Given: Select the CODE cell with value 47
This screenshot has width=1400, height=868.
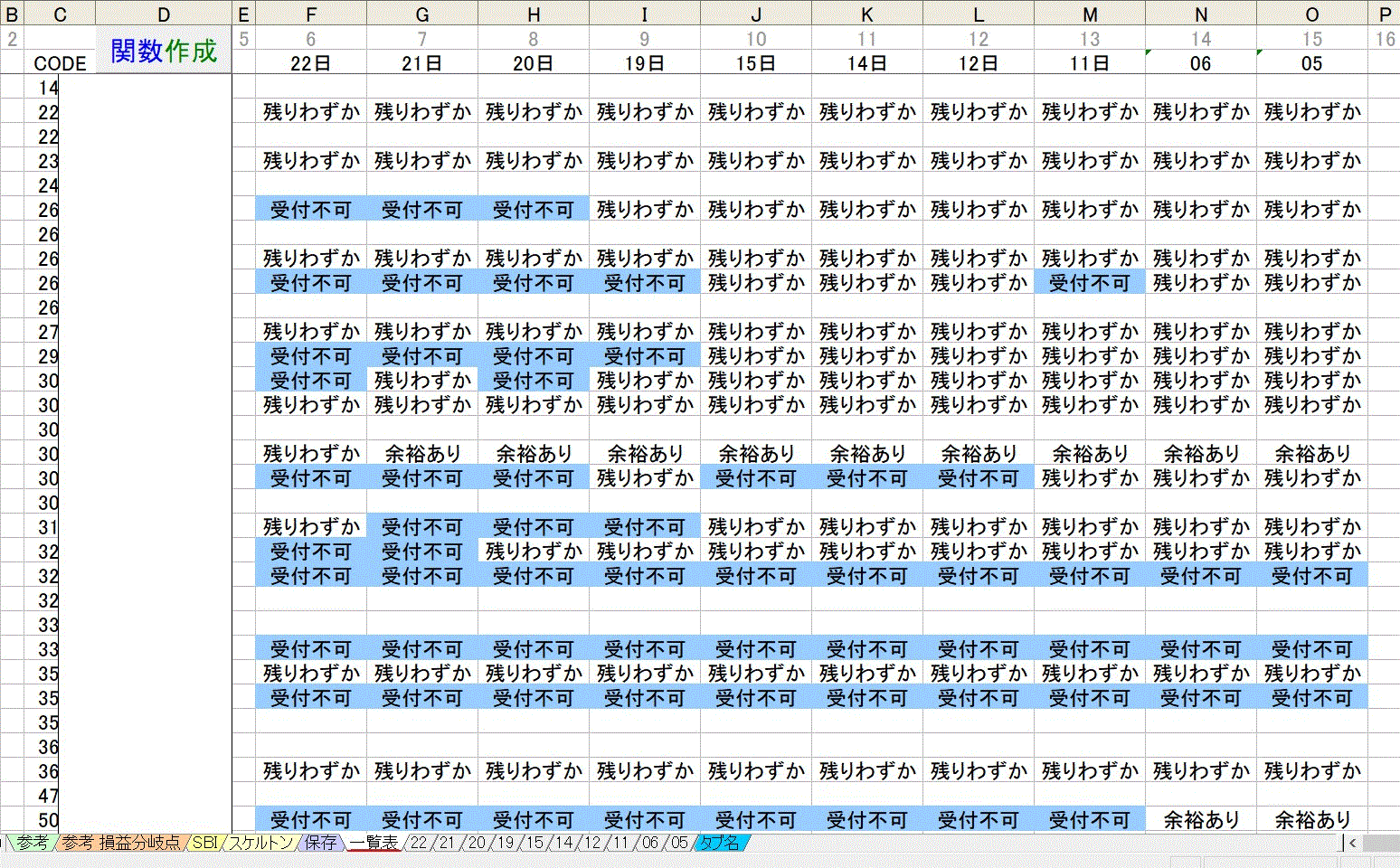Looking at the screenshot, I should click(43, 796).
